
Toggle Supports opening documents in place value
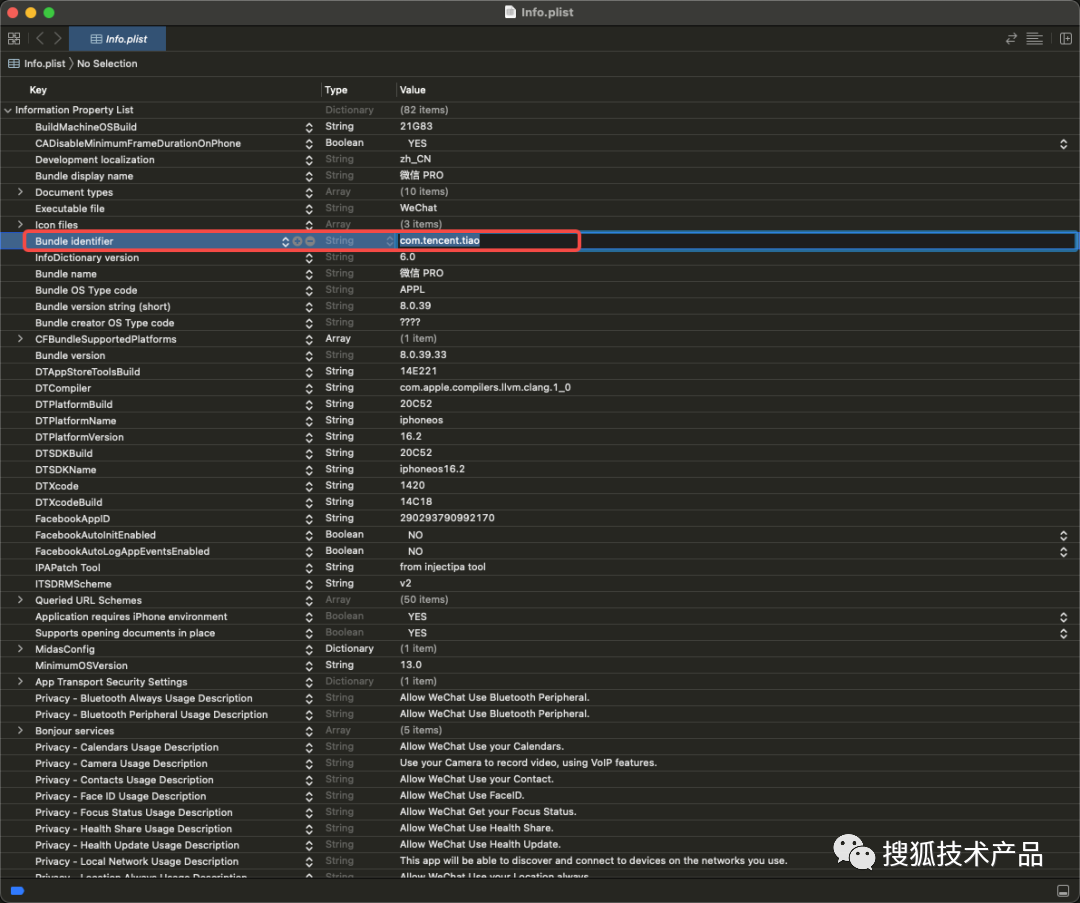tap(1063, 633)
